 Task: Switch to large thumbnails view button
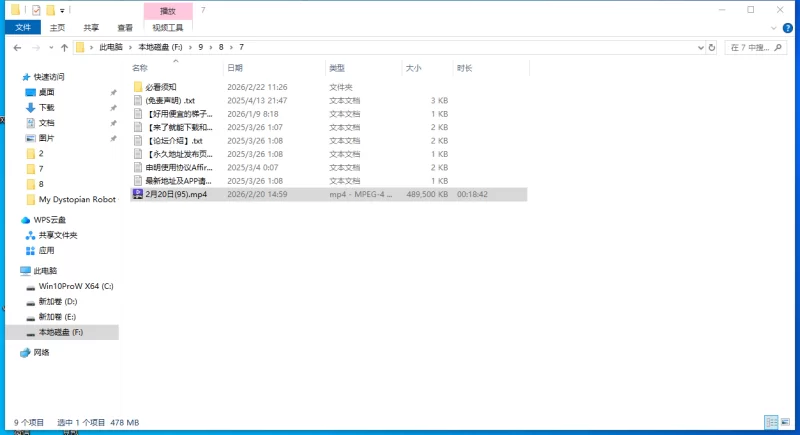point(785,422)
